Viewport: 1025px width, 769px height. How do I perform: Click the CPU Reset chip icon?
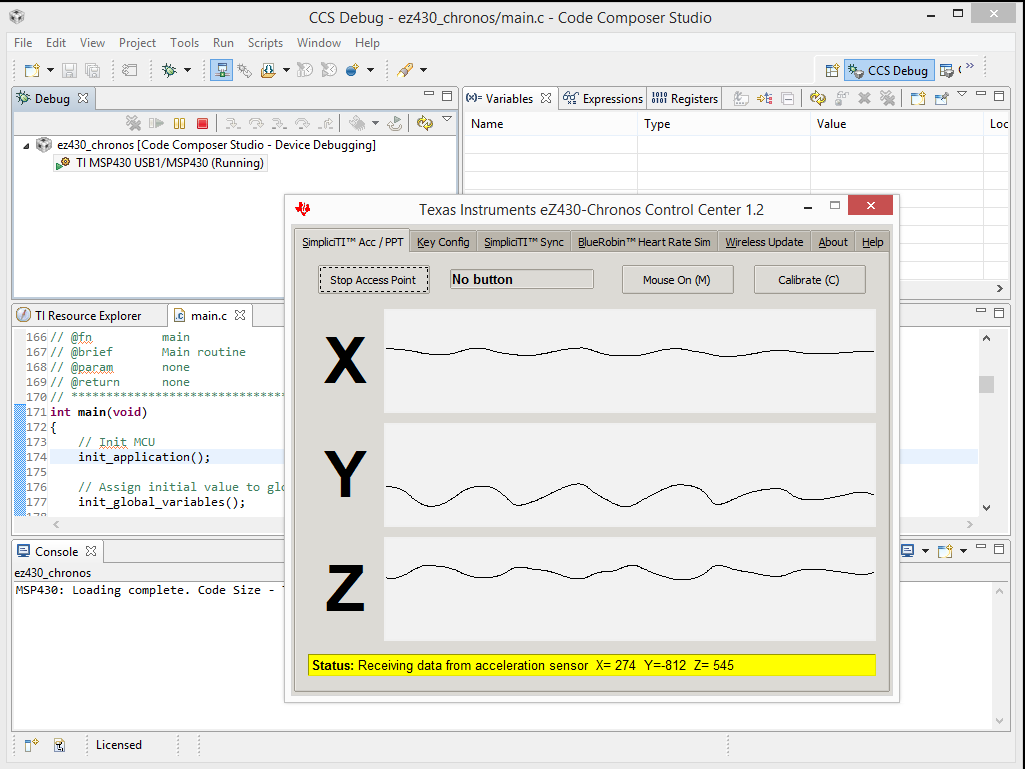coord(357,123)
